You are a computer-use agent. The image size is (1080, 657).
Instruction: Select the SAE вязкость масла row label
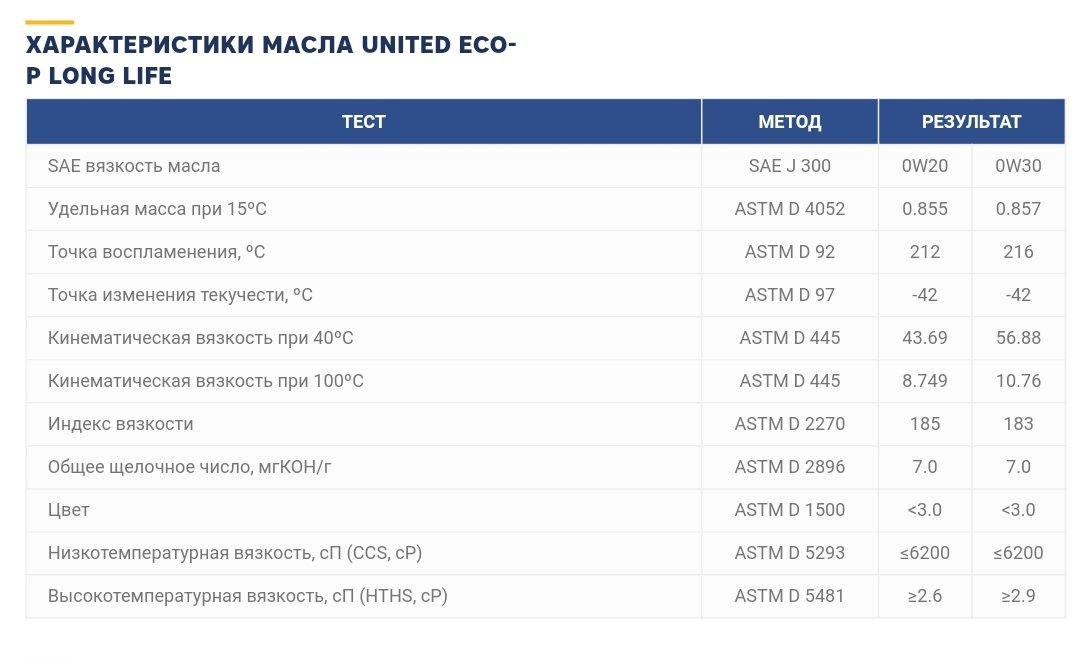coord(134,166)
